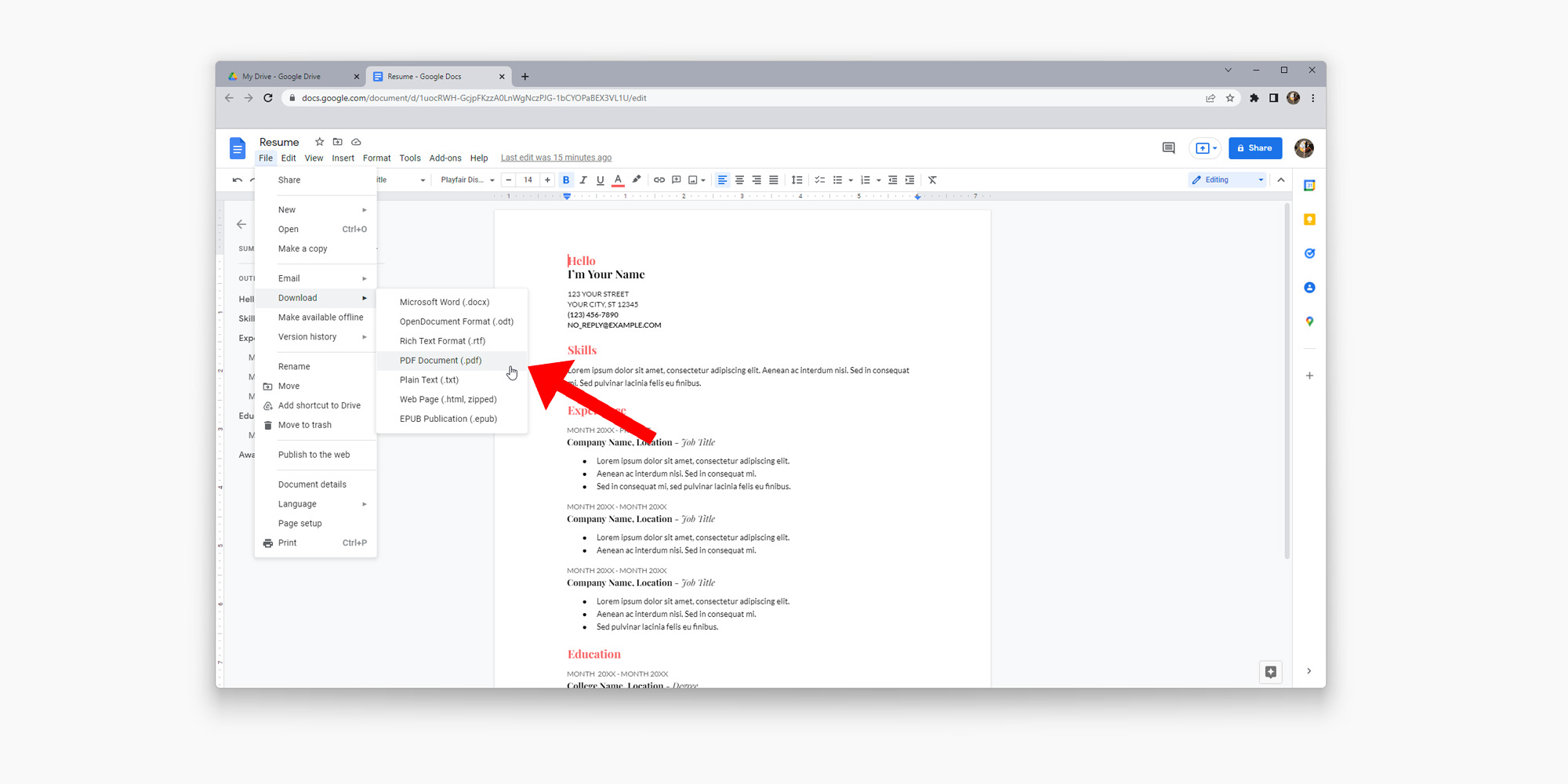Toggle italic formatting
This screenshot has height=784, width=1568.
pyautogui.click(x=583, y=180)
